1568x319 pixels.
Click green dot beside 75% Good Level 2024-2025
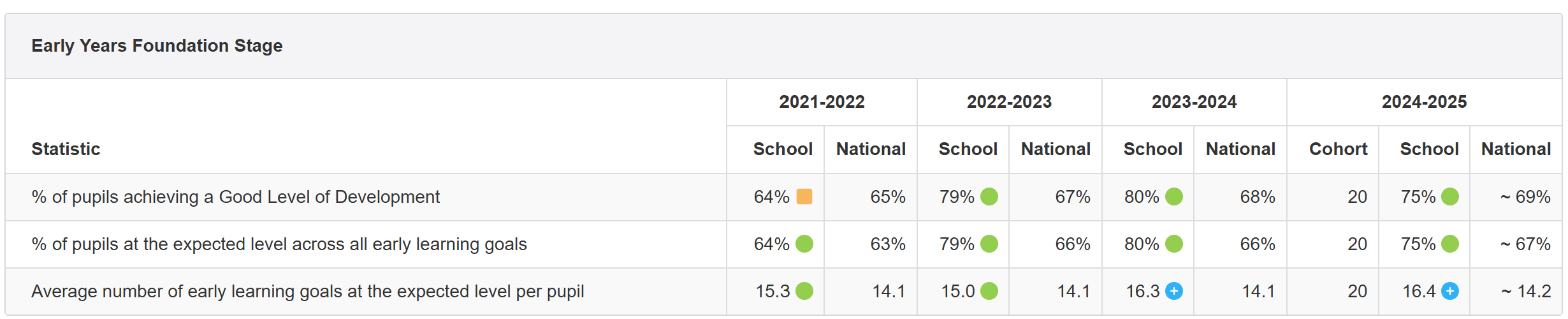pos(1450,197)
